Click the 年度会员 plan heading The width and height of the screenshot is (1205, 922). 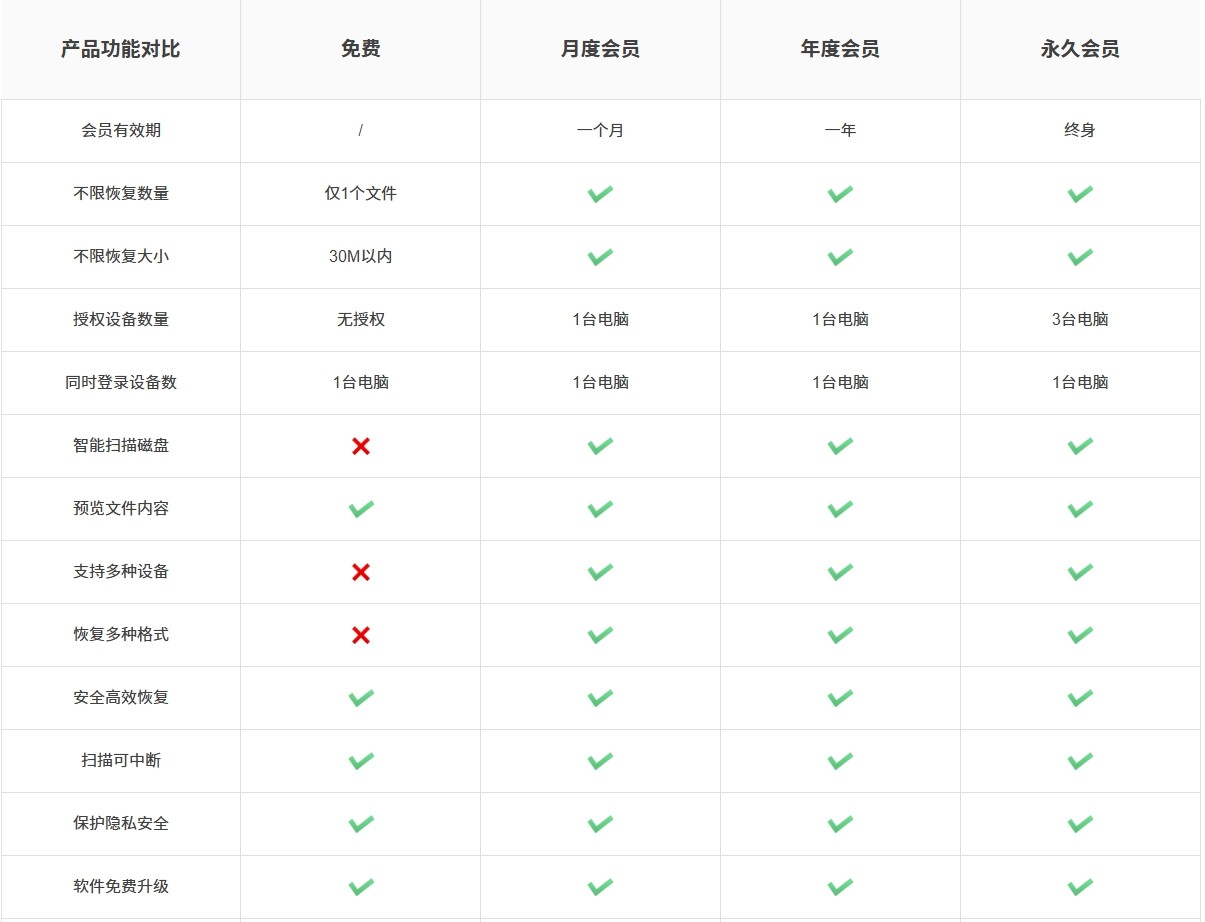840,49
